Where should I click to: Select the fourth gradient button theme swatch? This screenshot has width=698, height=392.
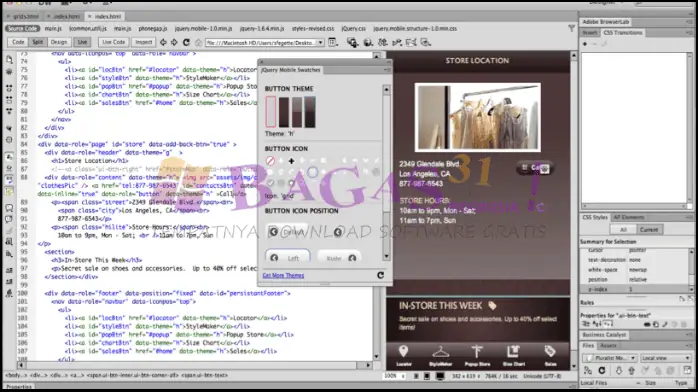click(310, 112)
